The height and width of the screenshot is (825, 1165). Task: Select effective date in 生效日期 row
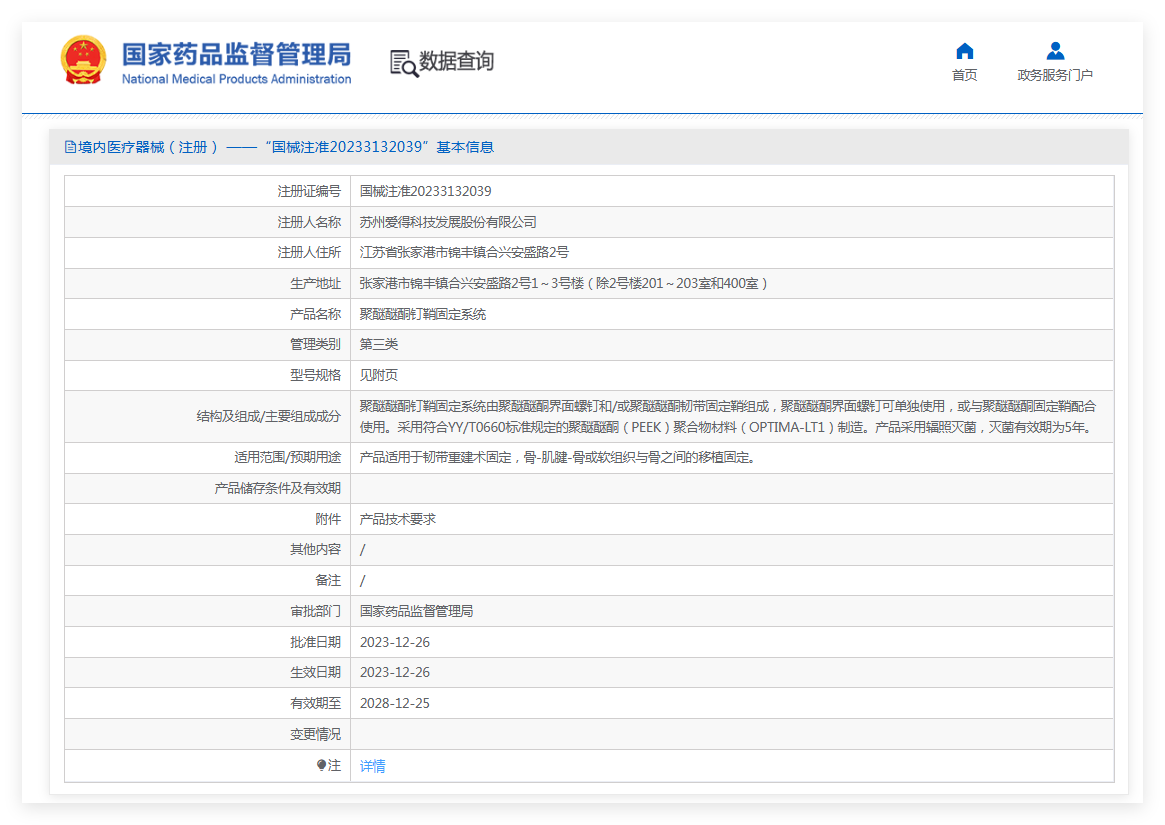coord(395,673)
